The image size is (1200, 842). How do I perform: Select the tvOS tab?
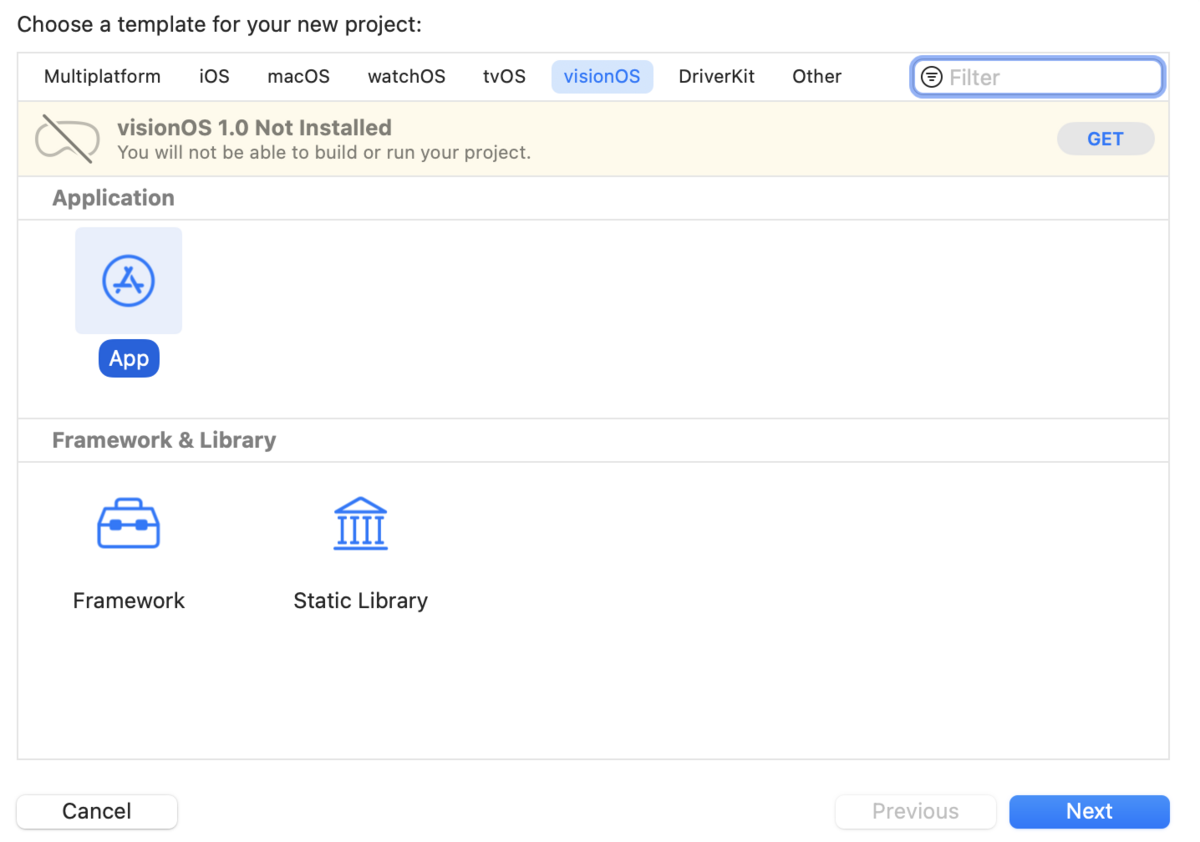pyautogui.click(x=504, y=77)
